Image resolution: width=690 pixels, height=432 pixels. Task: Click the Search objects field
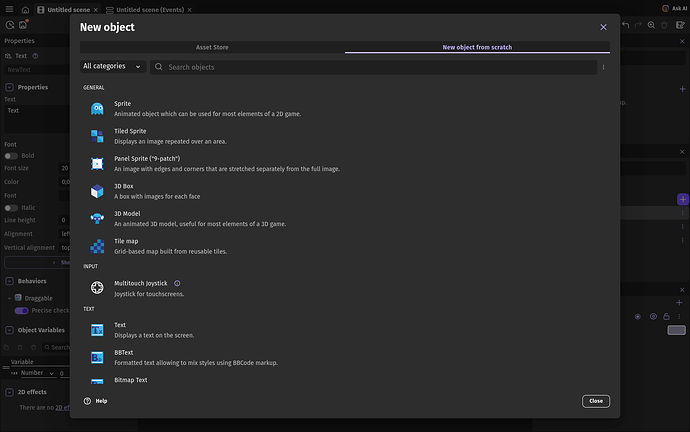[x=375, y=67]
